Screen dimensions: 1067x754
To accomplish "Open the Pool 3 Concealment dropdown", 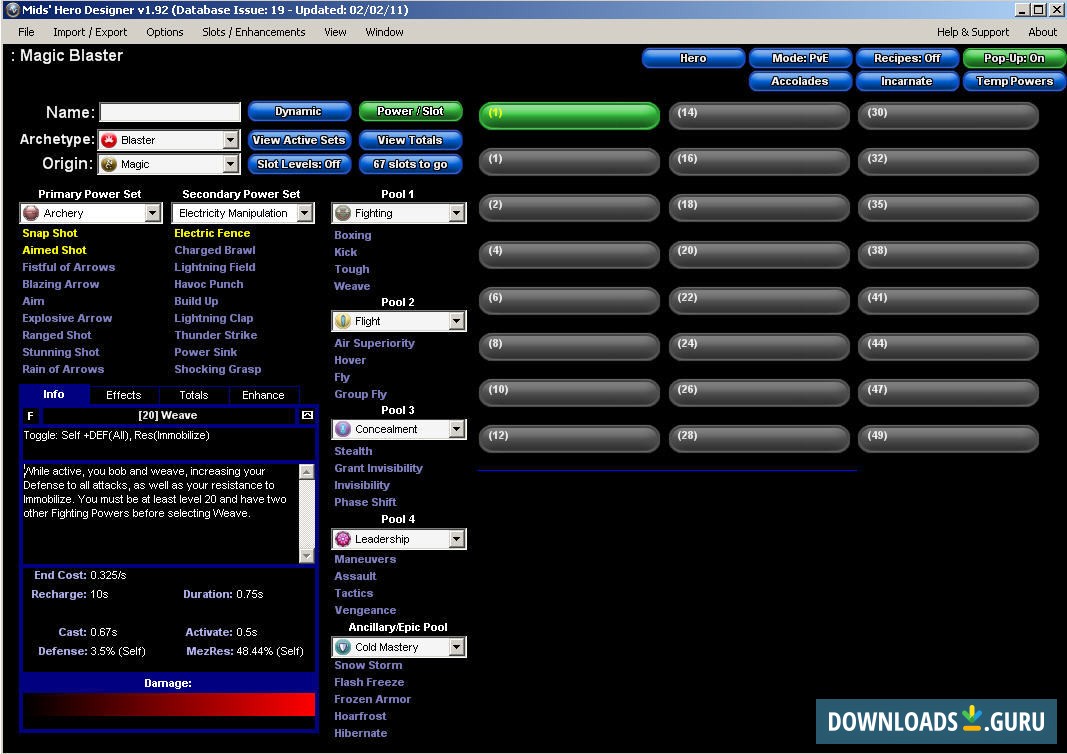I will (x=457, y=429).
